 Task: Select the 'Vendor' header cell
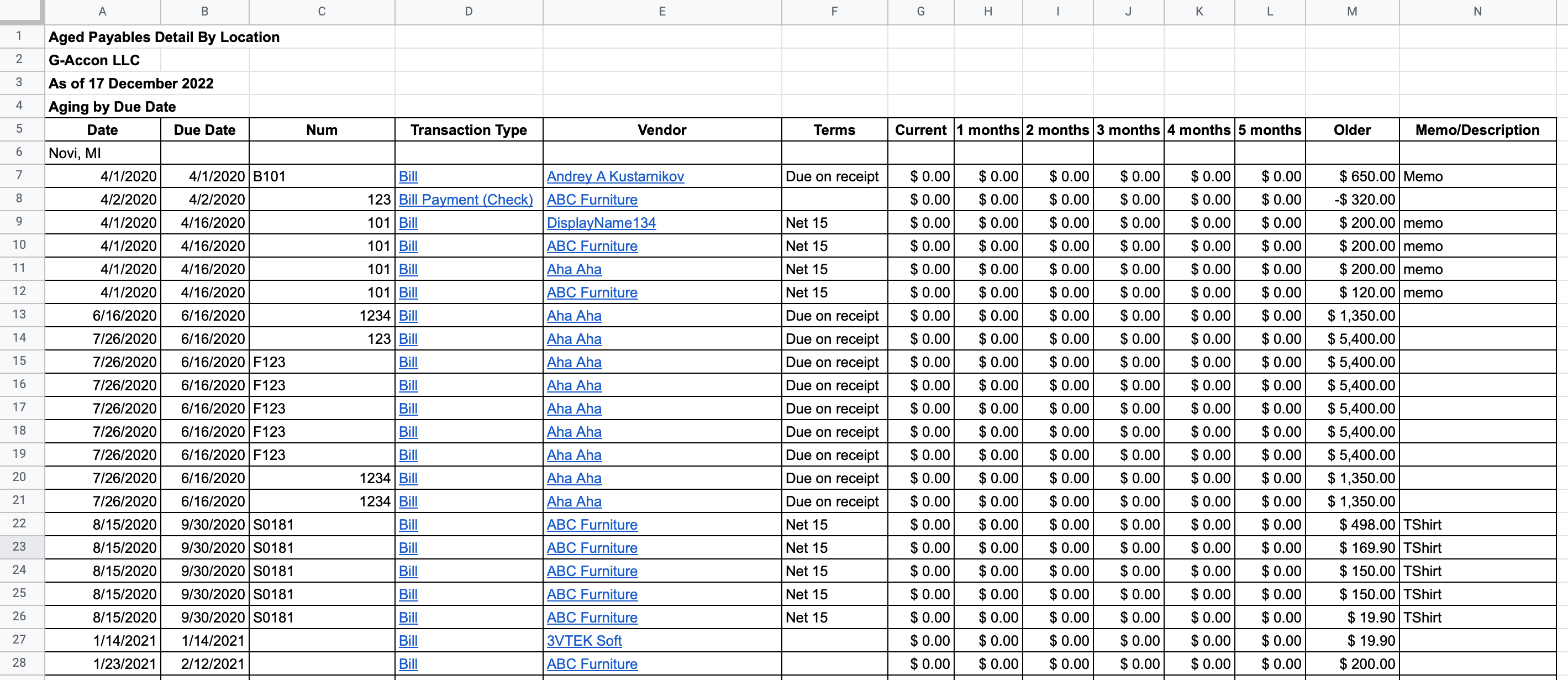click(662, 129)
